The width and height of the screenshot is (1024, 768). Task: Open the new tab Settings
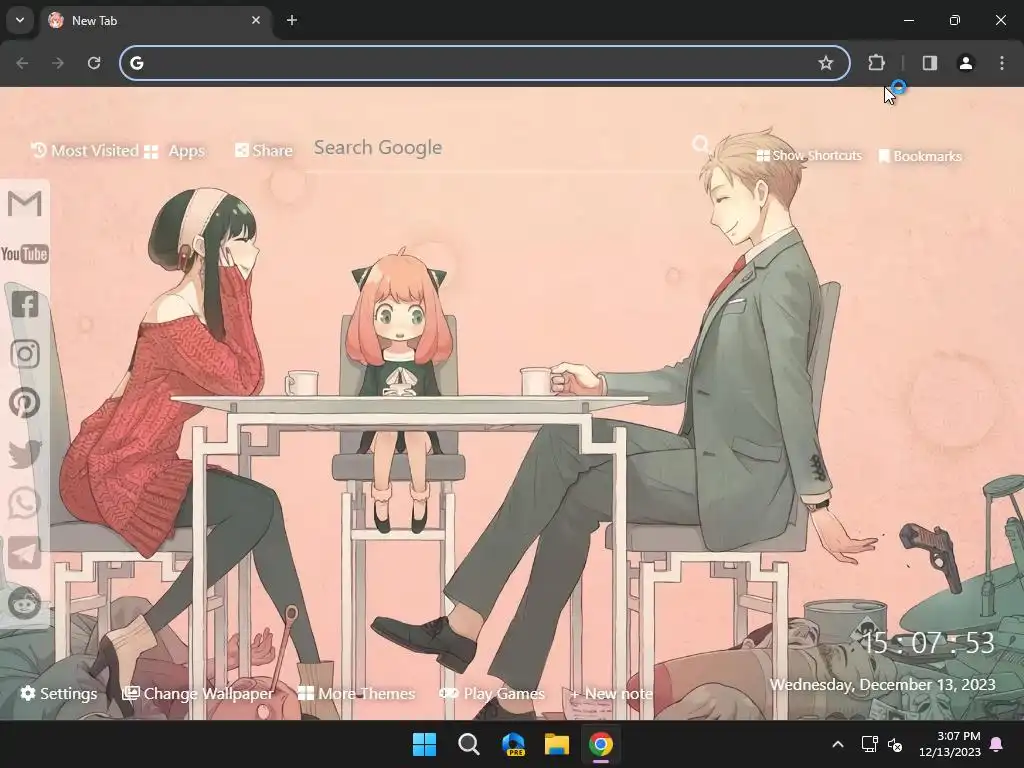click(x=59, y=694)
